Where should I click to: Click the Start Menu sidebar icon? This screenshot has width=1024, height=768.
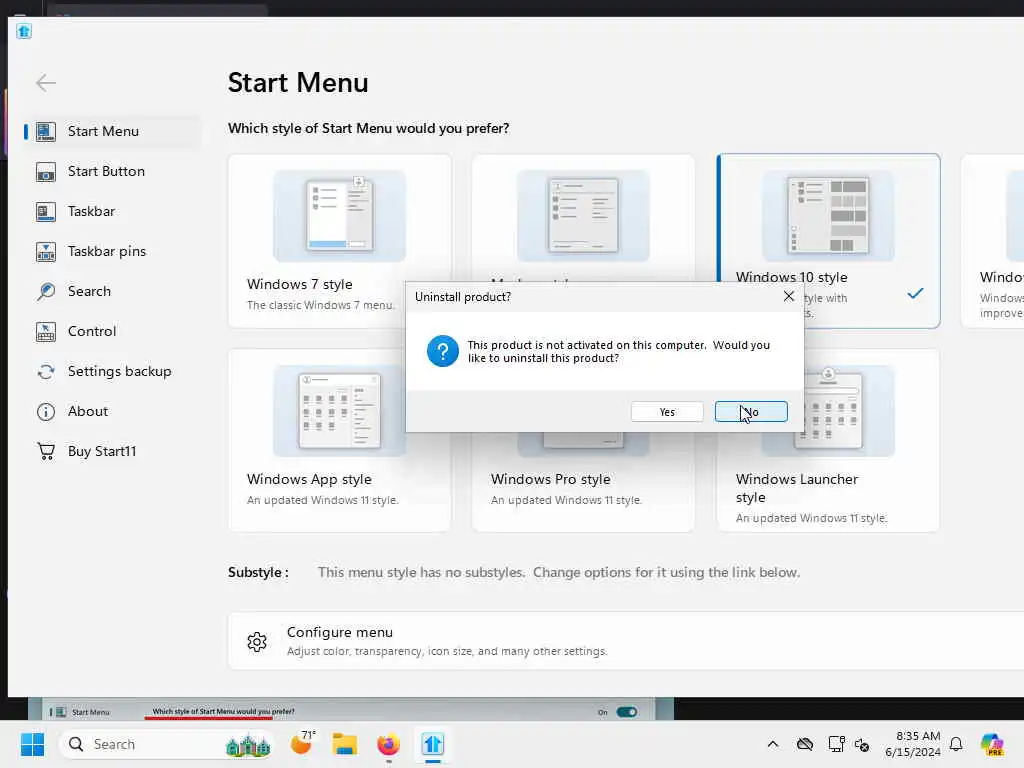coord(46,131)
